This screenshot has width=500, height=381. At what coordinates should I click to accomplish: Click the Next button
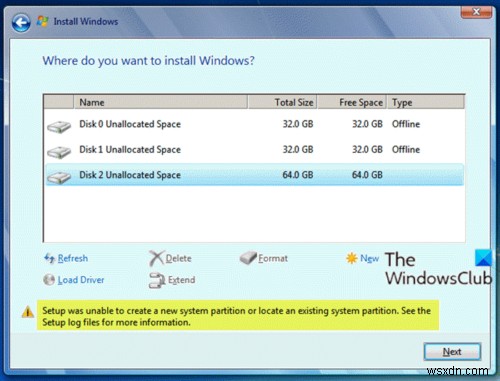point(452,352)
